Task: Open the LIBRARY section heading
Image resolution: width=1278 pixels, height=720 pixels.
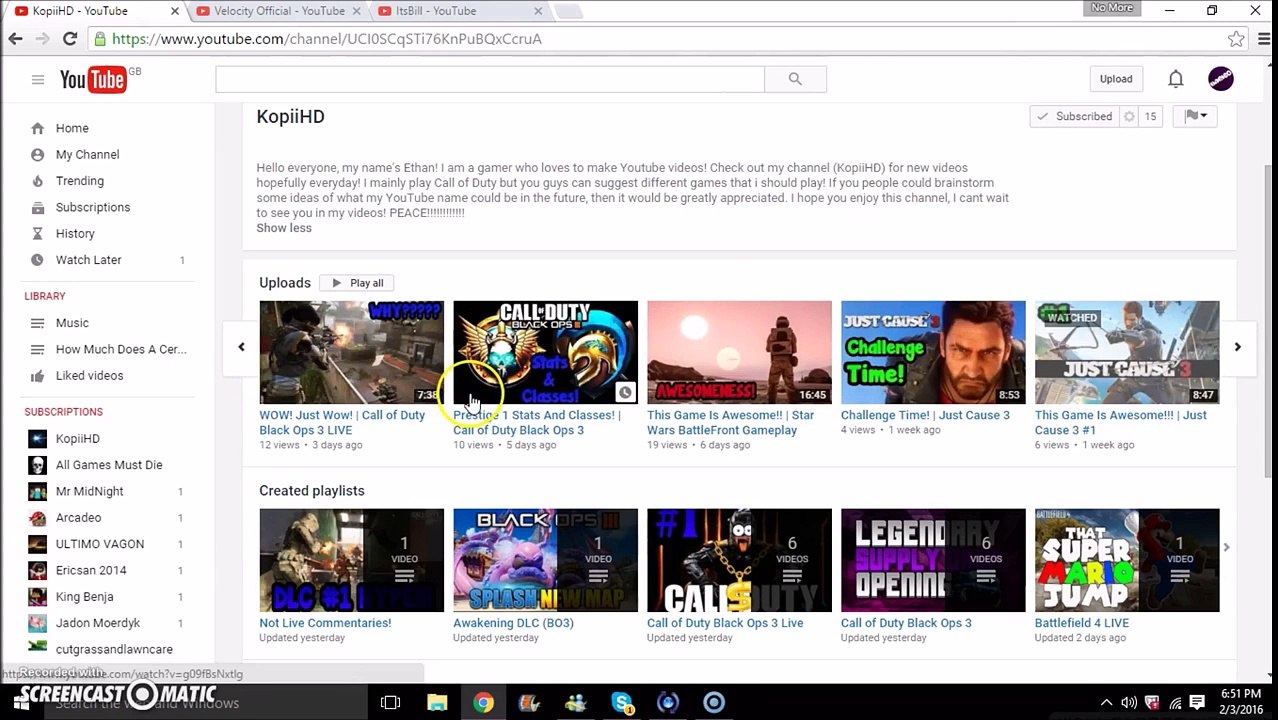Action: pos(45,296)
